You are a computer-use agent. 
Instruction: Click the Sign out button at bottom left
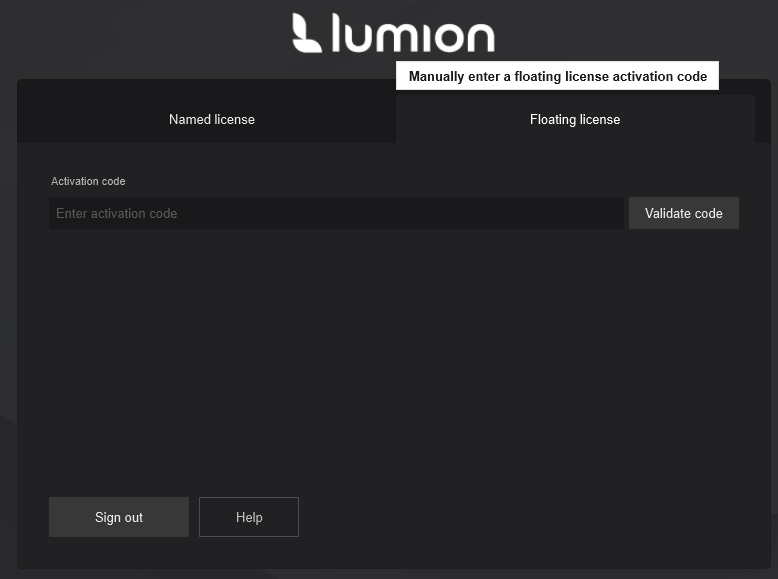point(119,517)
